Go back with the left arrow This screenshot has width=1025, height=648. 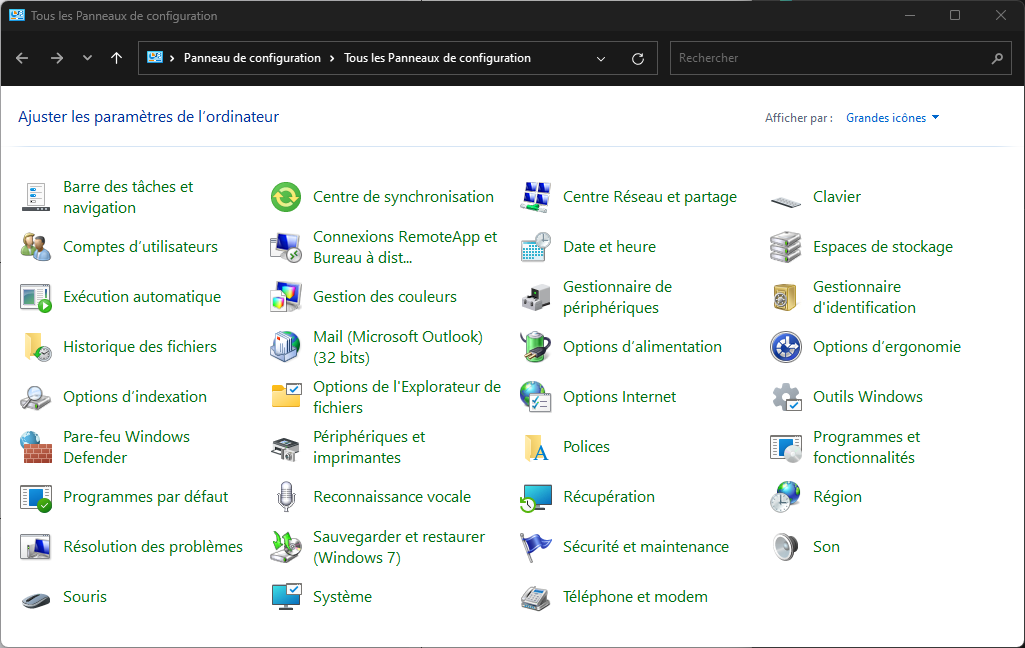22,58
